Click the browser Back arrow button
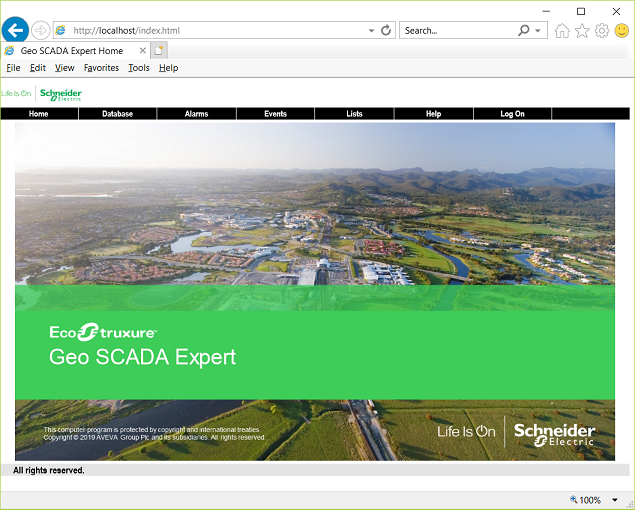The height and width of the screenshot is (510, 635). [15, 30]
